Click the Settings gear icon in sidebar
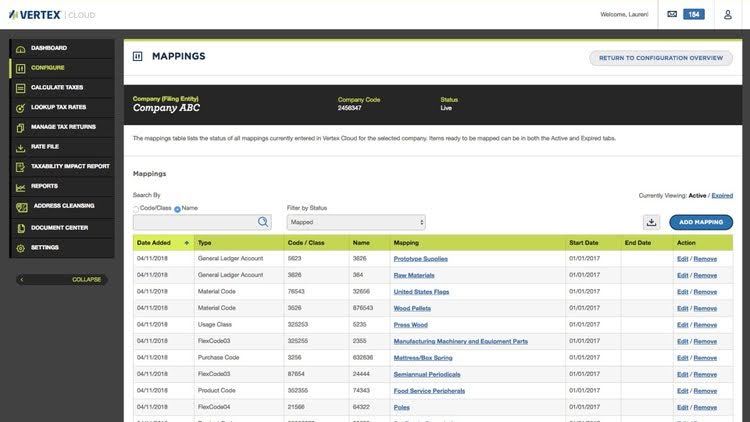 tap(20, 247)
